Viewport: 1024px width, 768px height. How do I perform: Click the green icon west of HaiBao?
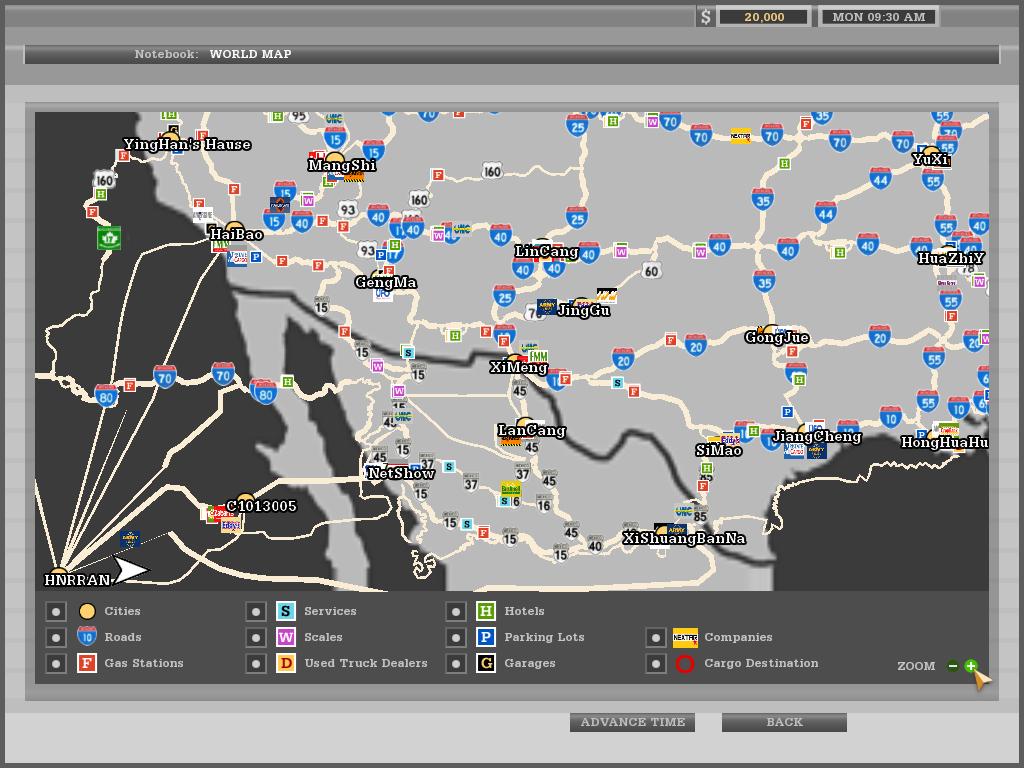pos(109,238)
